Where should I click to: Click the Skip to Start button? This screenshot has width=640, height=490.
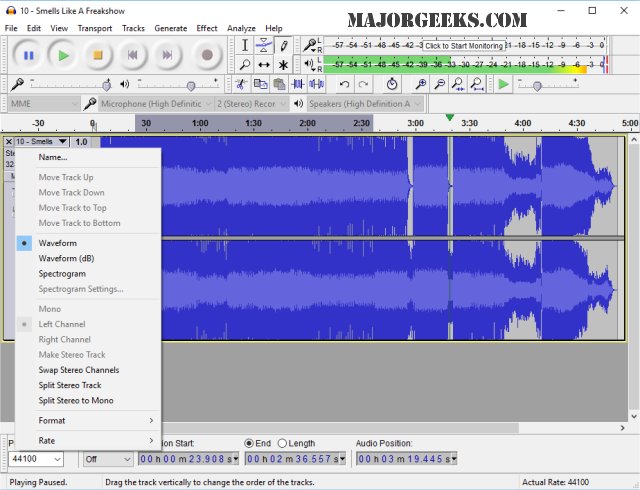click(132, 55)
